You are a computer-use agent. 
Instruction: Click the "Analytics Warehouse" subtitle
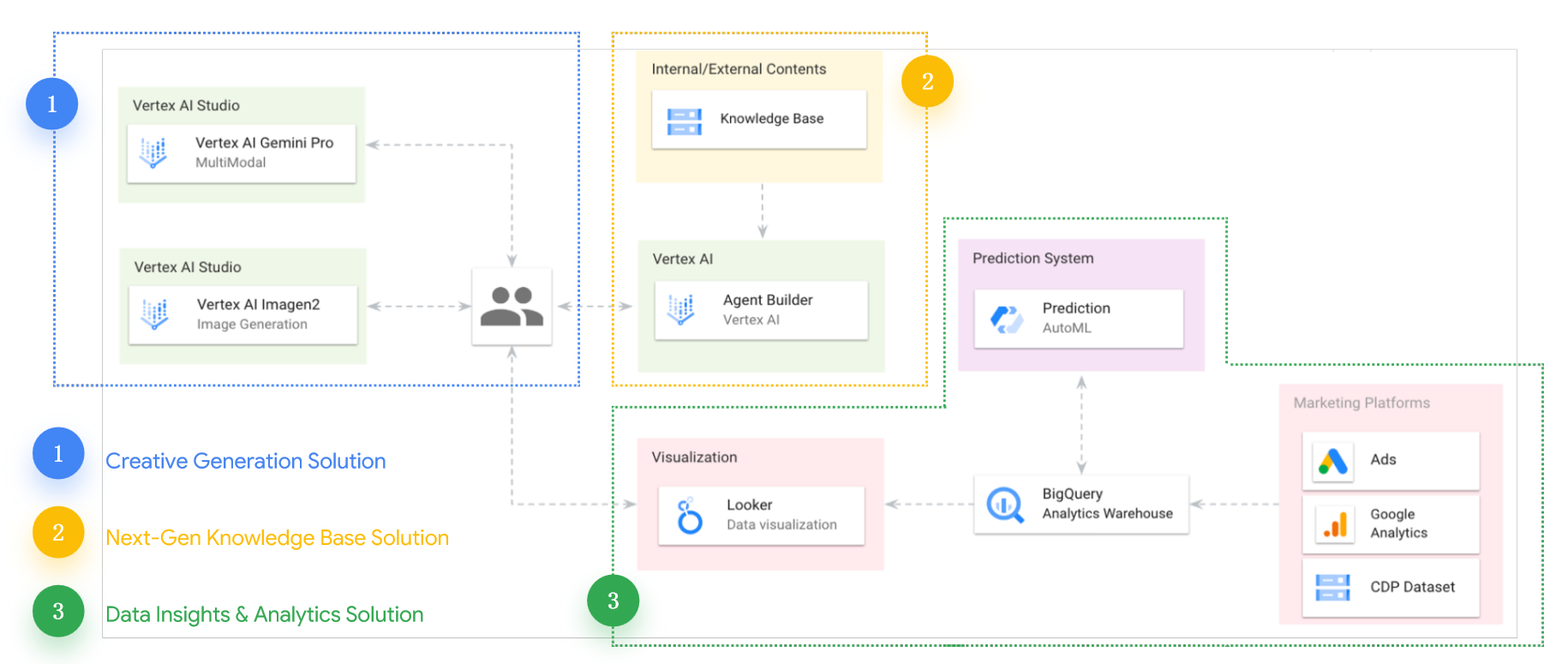pyautogui.click(x=1108, y=514)
